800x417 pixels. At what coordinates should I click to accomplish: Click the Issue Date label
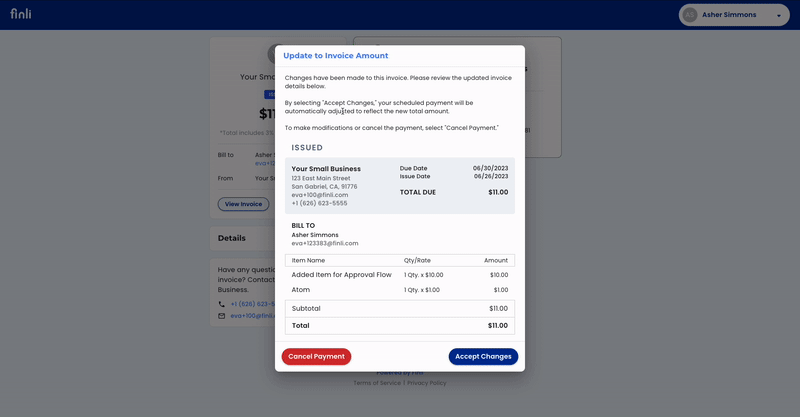click(415, 176)
